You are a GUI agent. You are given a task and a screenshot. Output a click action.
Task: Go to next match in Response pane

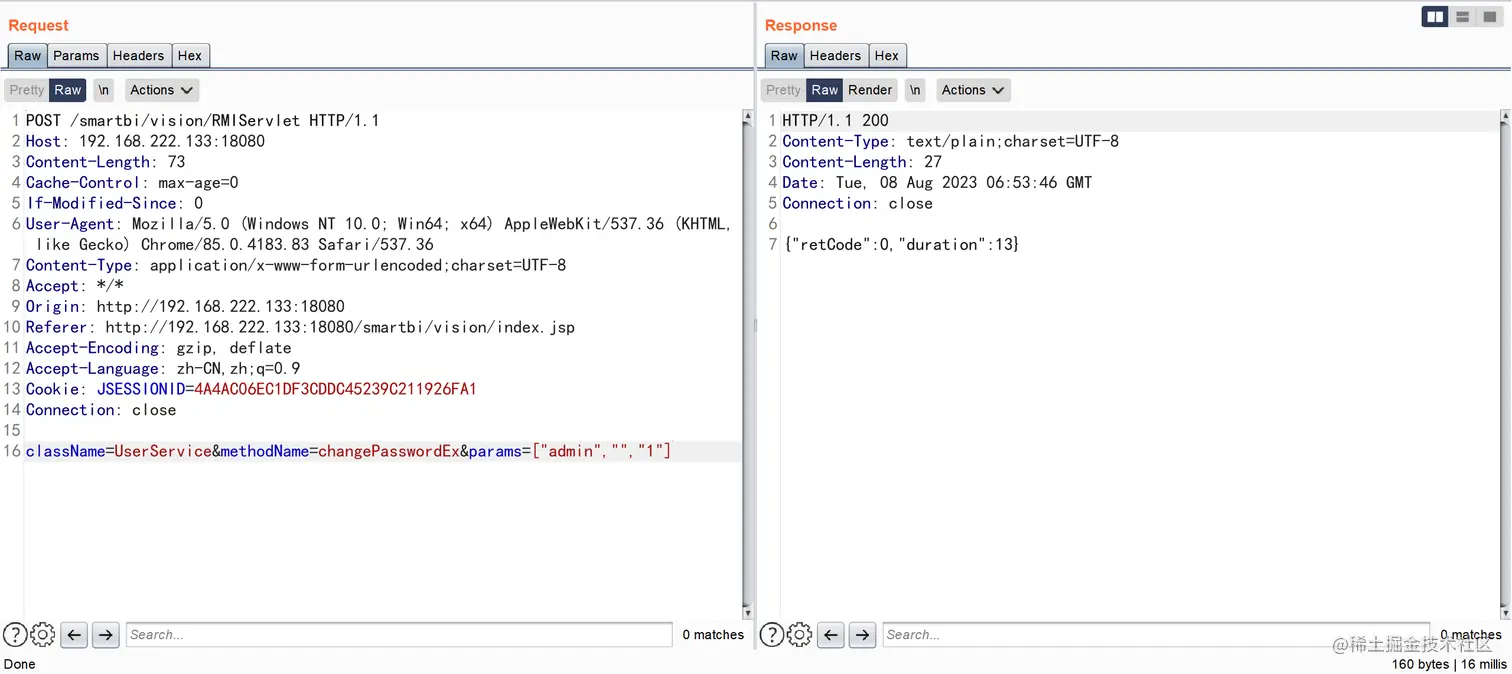tap(863, 634)
